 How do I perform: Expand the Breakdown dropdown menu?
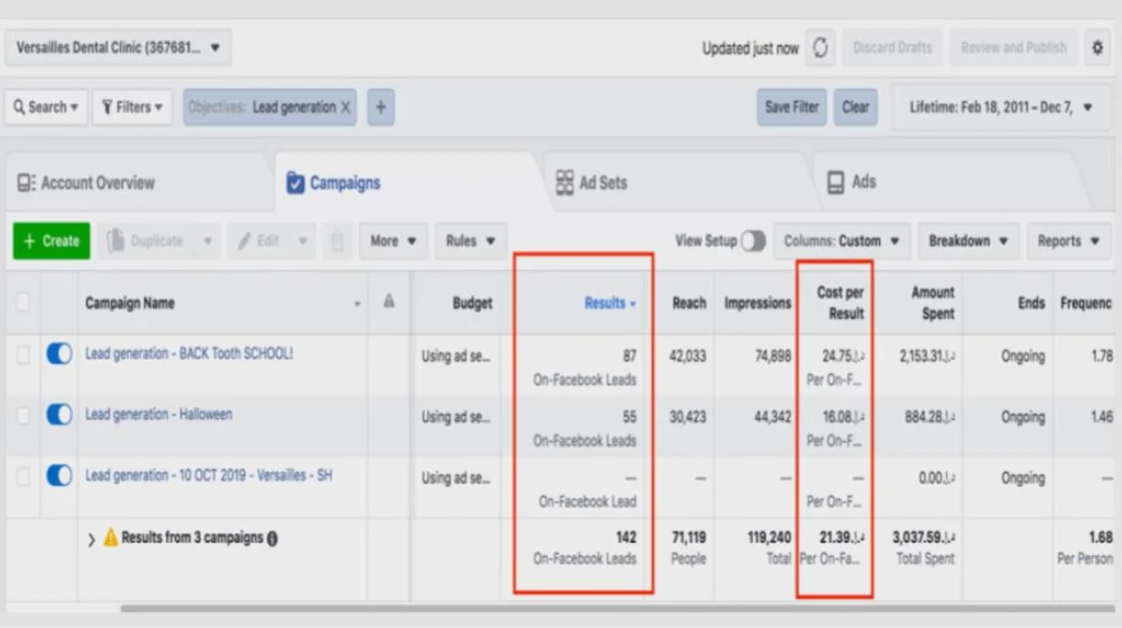point(967,241)
